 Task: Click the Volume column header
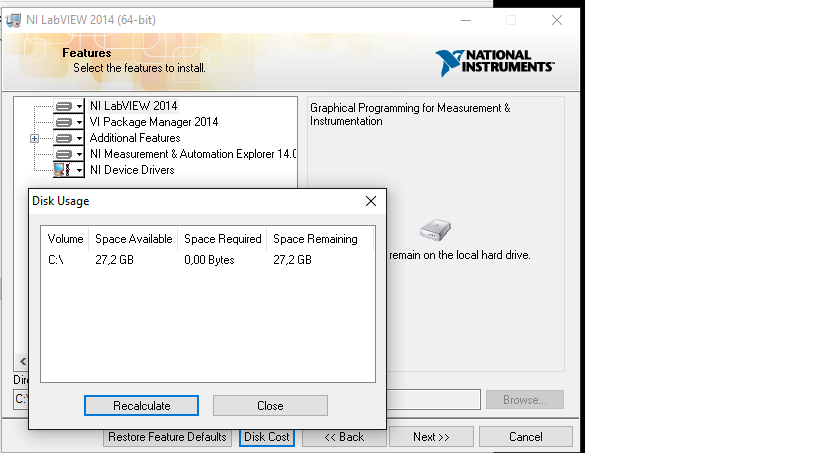pyautogui.click(x=65, y=239)
